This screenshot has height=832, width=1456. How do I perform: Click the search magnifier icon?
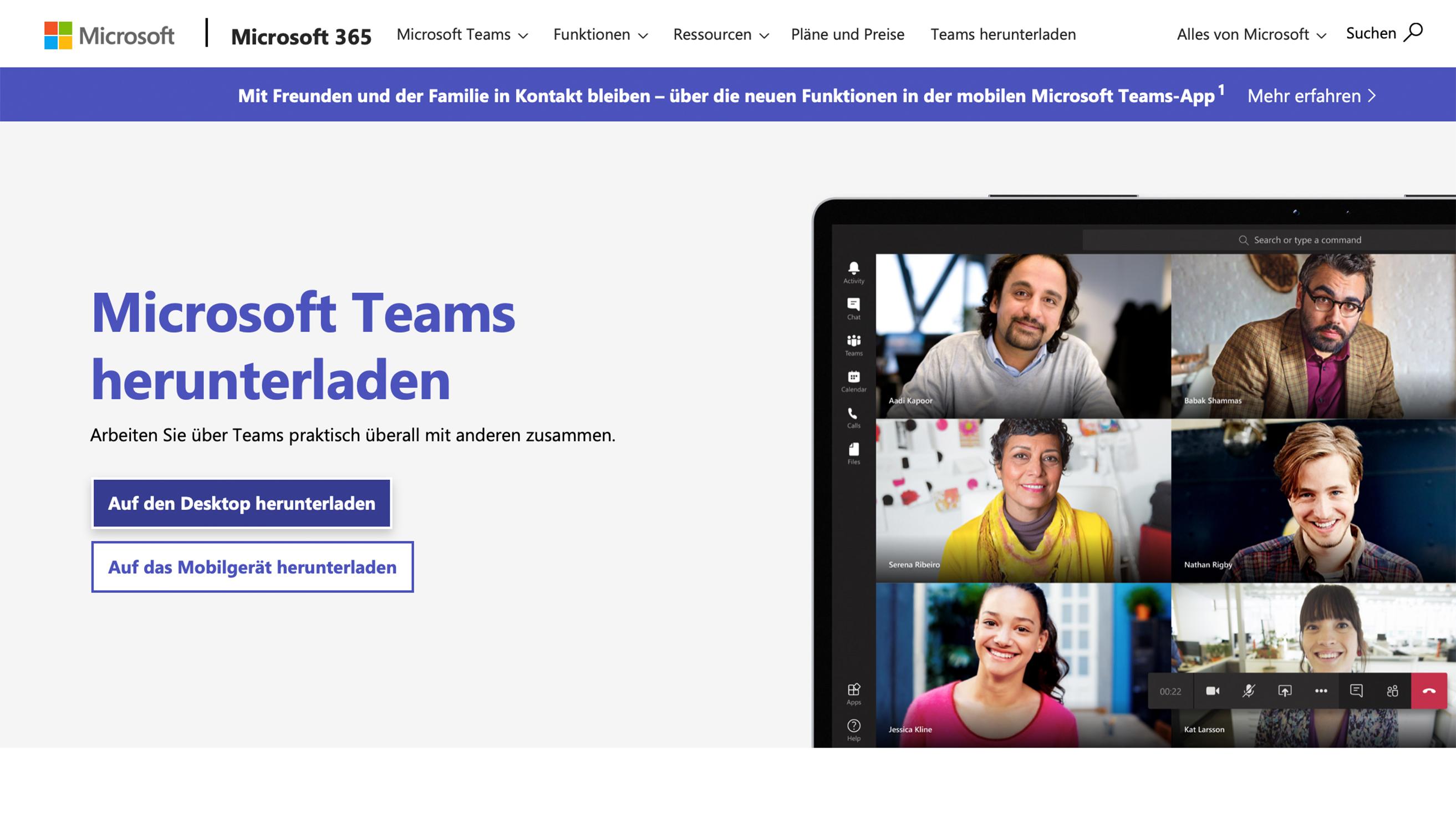(x=1413, y=33)
